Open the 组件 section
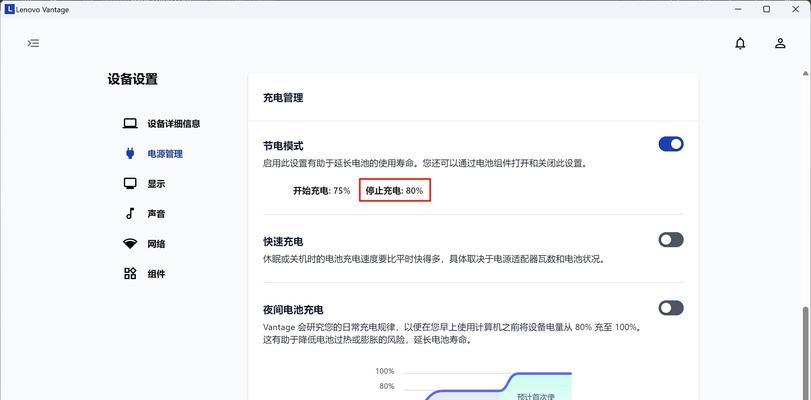Image resolution: width=811 pixels, height=400 pixels. point(156,274)
